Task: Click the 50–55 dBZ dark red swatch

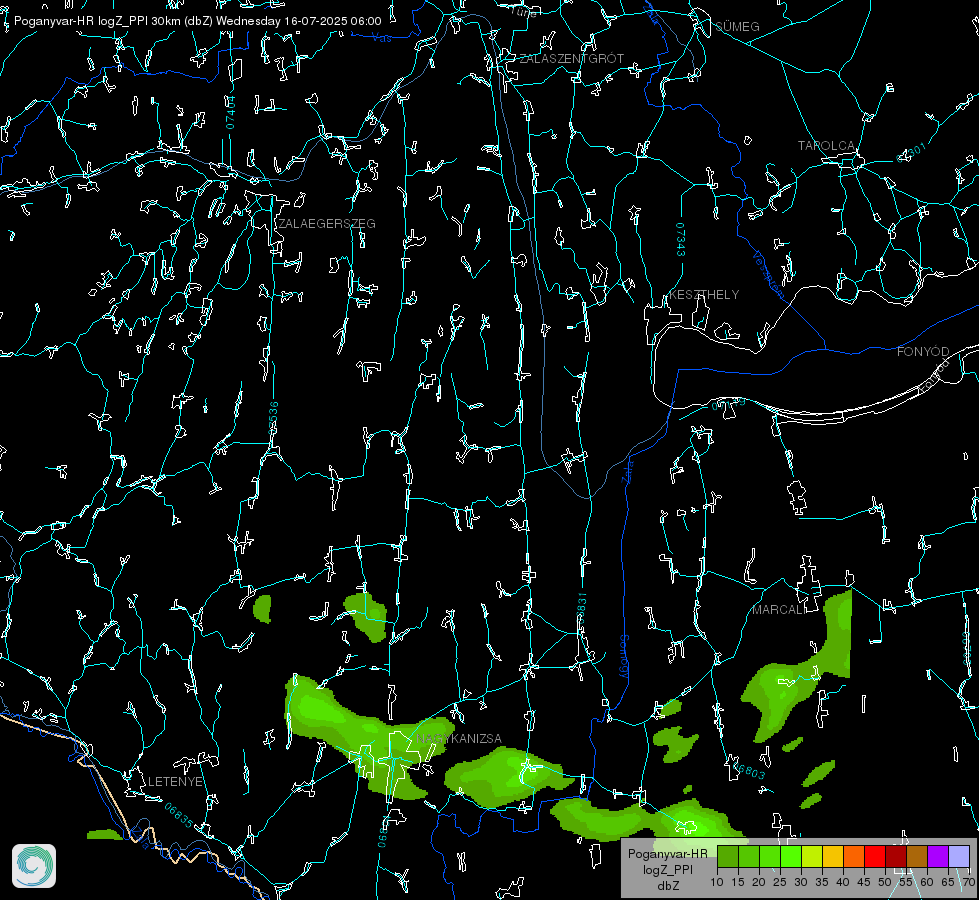Action: (895, 856)
